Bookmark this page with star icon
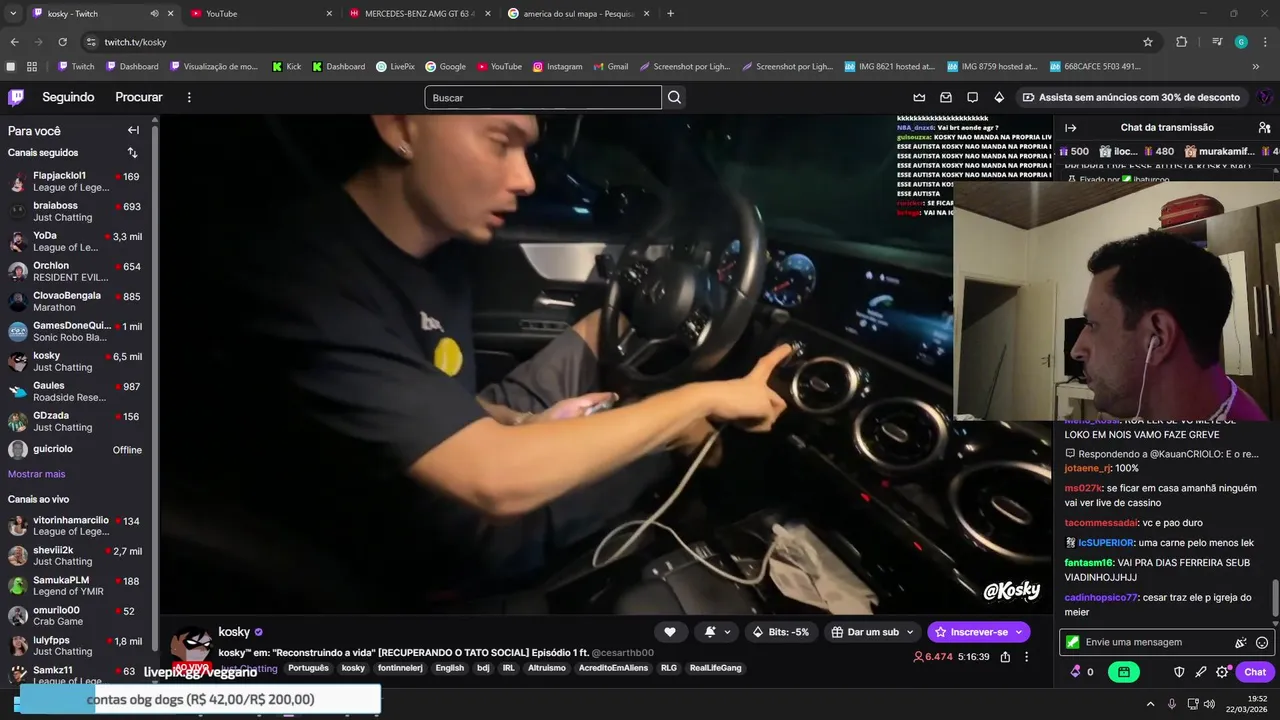This screenshot has width=1280, height=720. [1148, 42]
